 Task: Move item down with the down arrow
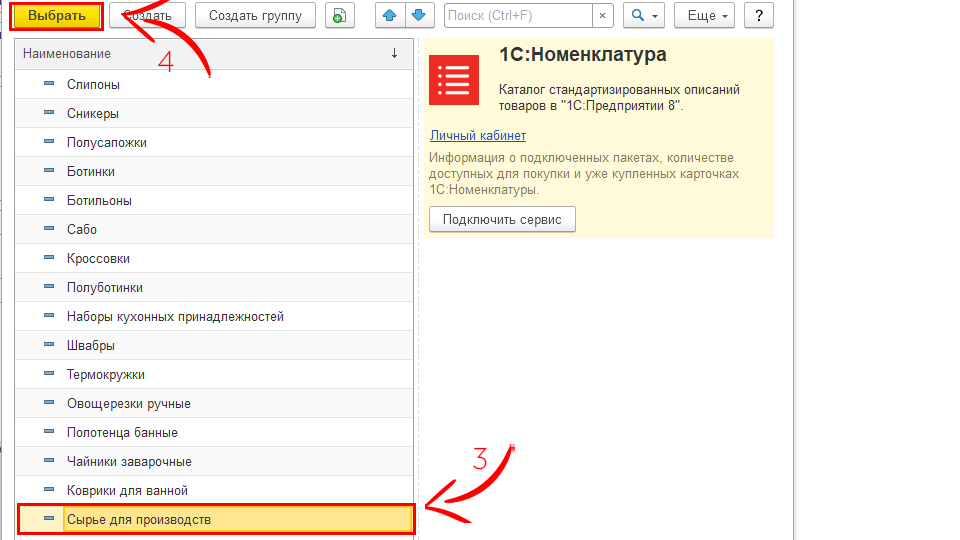coord(418,16)
